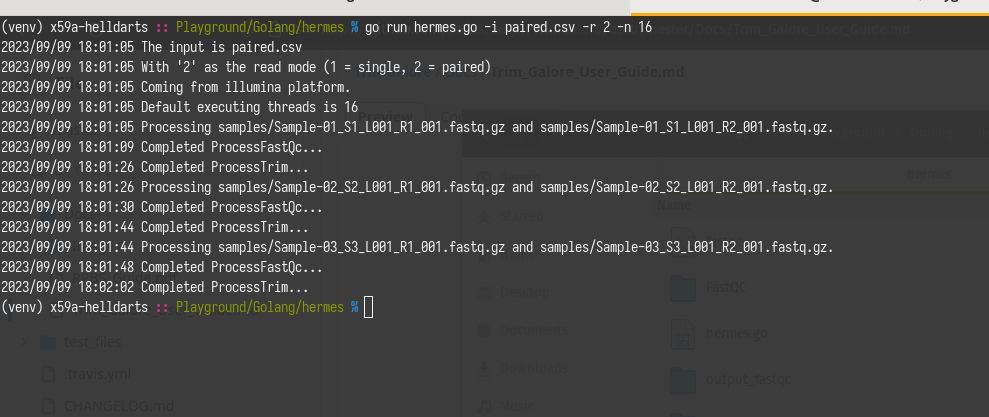989x417 pixels.
Task: Click the output_fastqc folder icon
Action: click(682, 379)
